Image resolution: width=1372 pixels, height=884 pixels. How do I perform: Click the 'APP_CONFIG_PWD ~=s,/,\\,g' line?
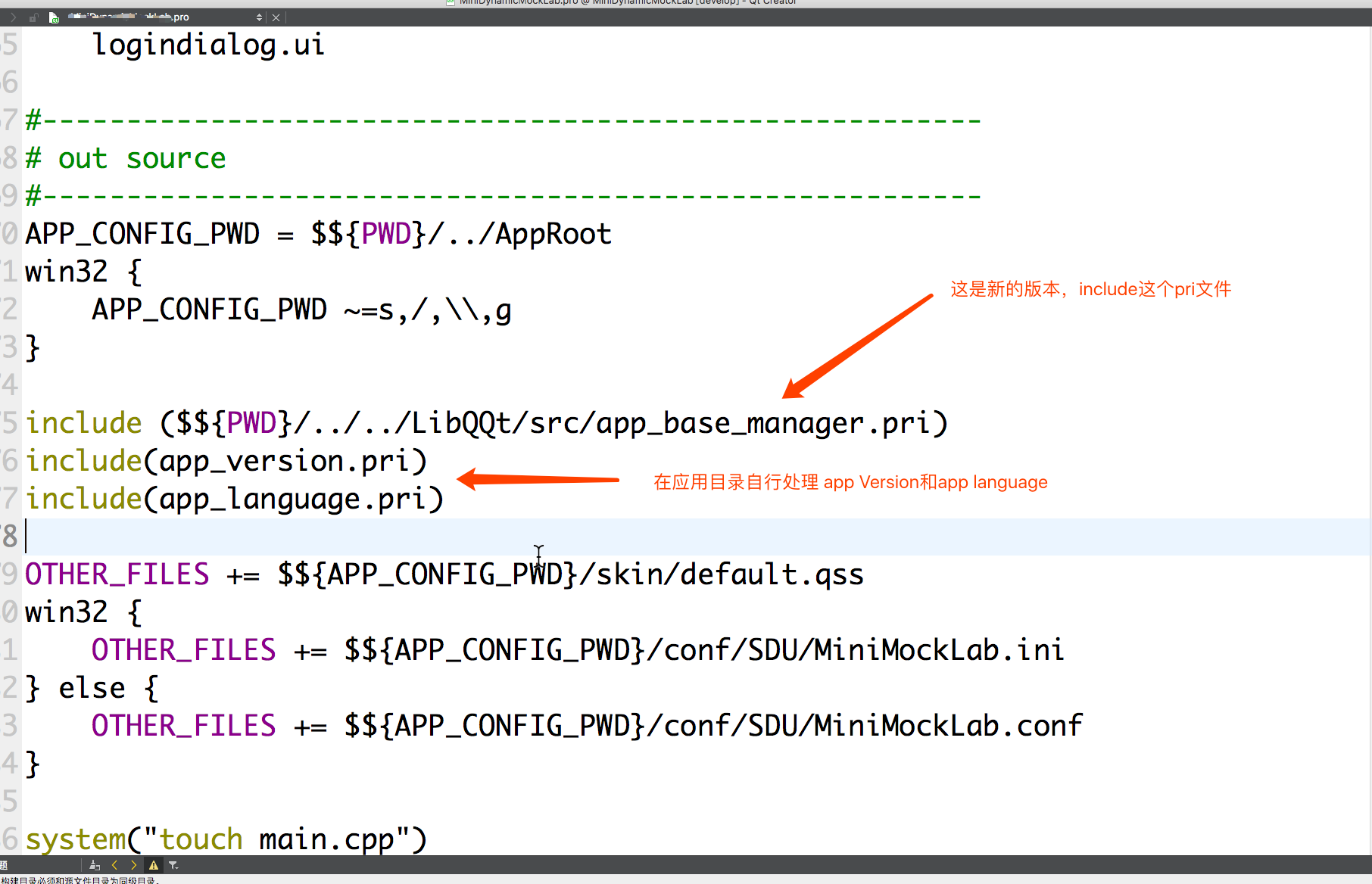[x=301, y=310]
